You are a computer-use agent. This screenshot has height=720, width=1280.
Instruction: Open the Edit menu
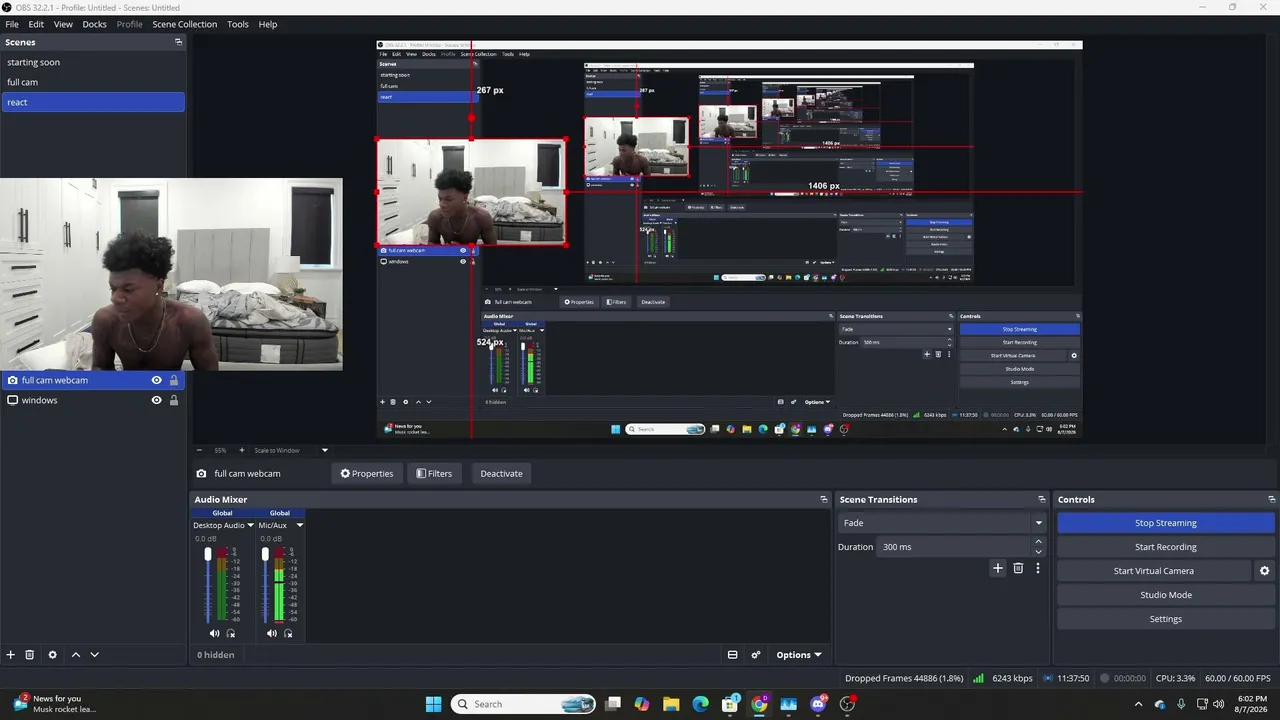click(36, 24)
